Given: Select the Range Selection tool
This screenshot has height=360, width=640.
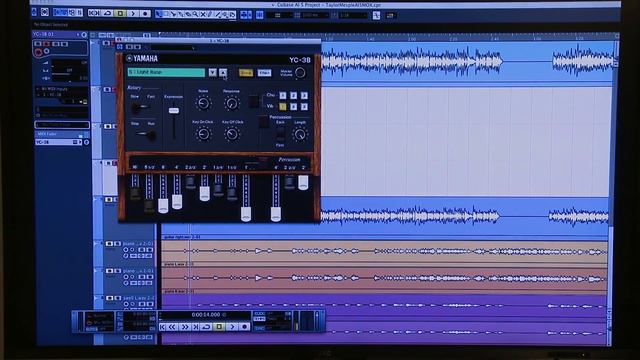Looking at the screenshot, I should coord(166,14).
